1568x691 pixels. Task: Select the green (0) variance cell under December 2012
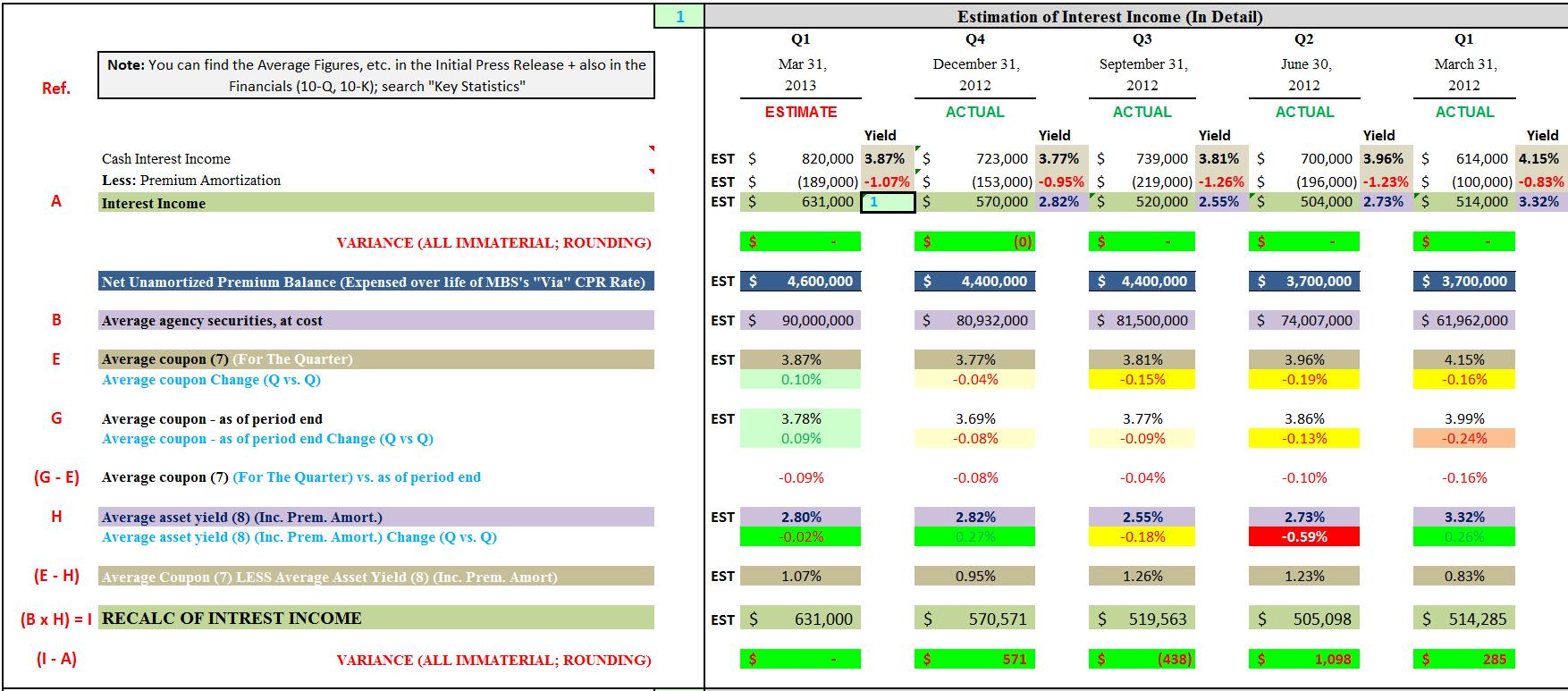975,241
